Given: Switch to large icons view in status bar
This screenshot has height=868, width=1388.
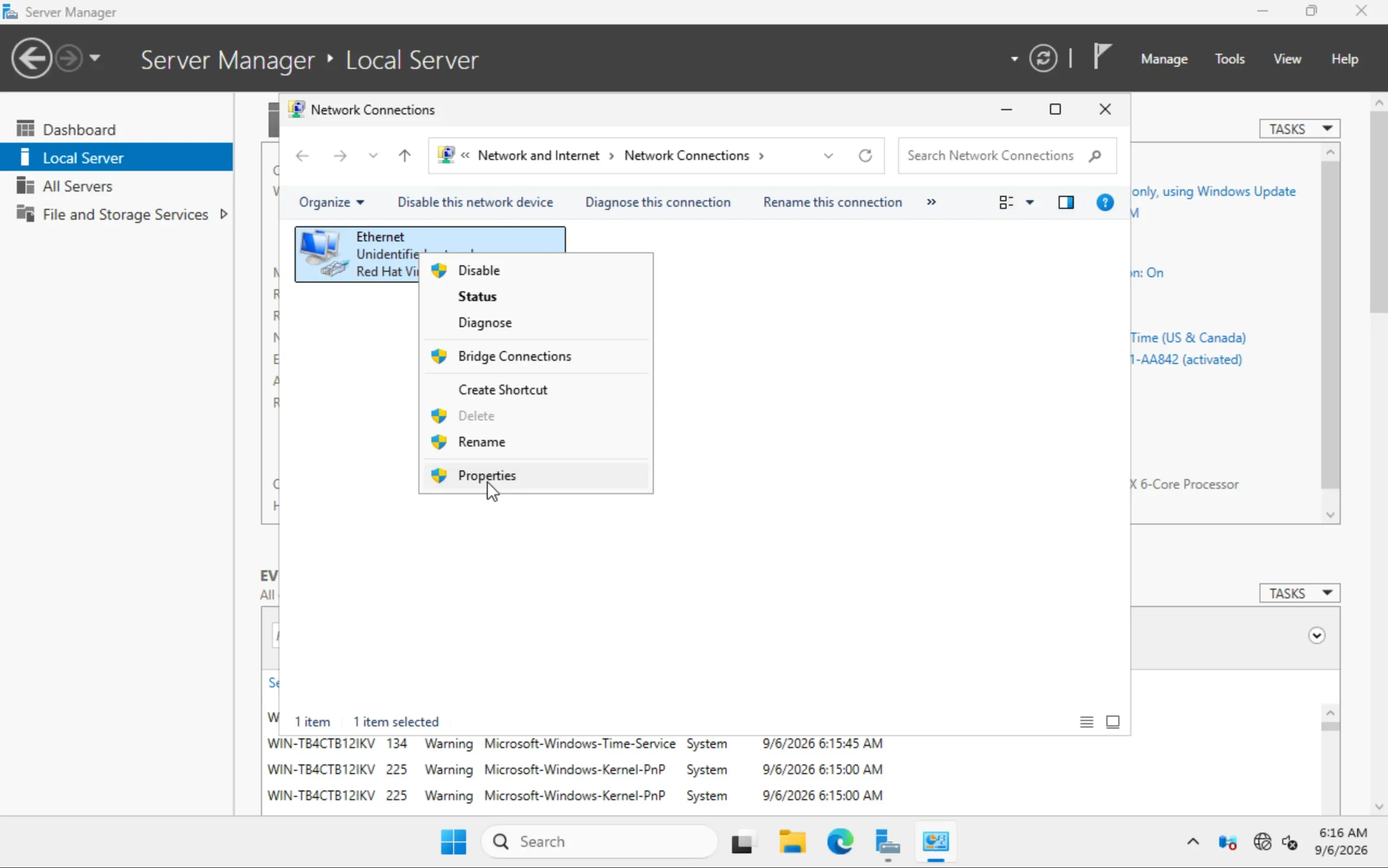Looking at the screenshot, I should [1112, 722].
